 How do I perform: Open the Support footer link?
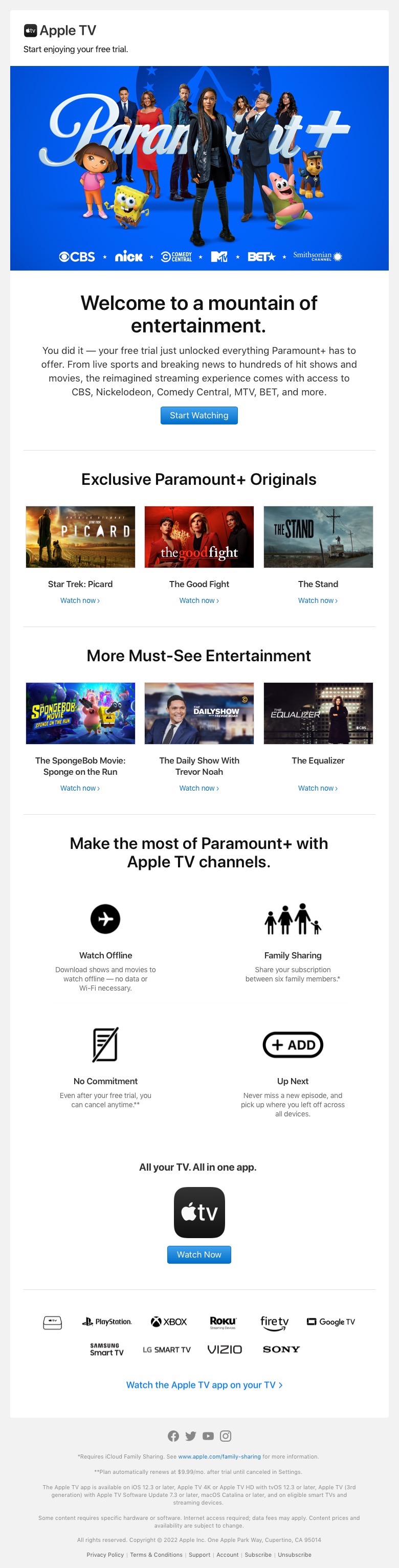click(x=199, y=1554)
